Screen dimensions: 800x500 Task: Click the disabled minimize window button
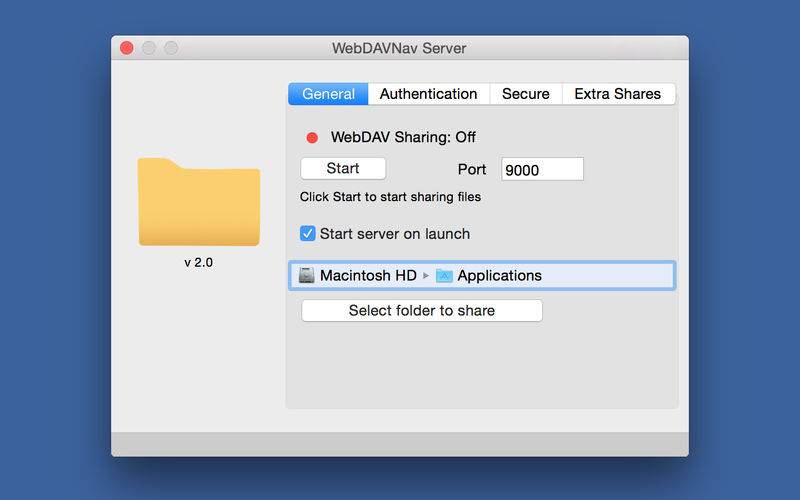149,48
